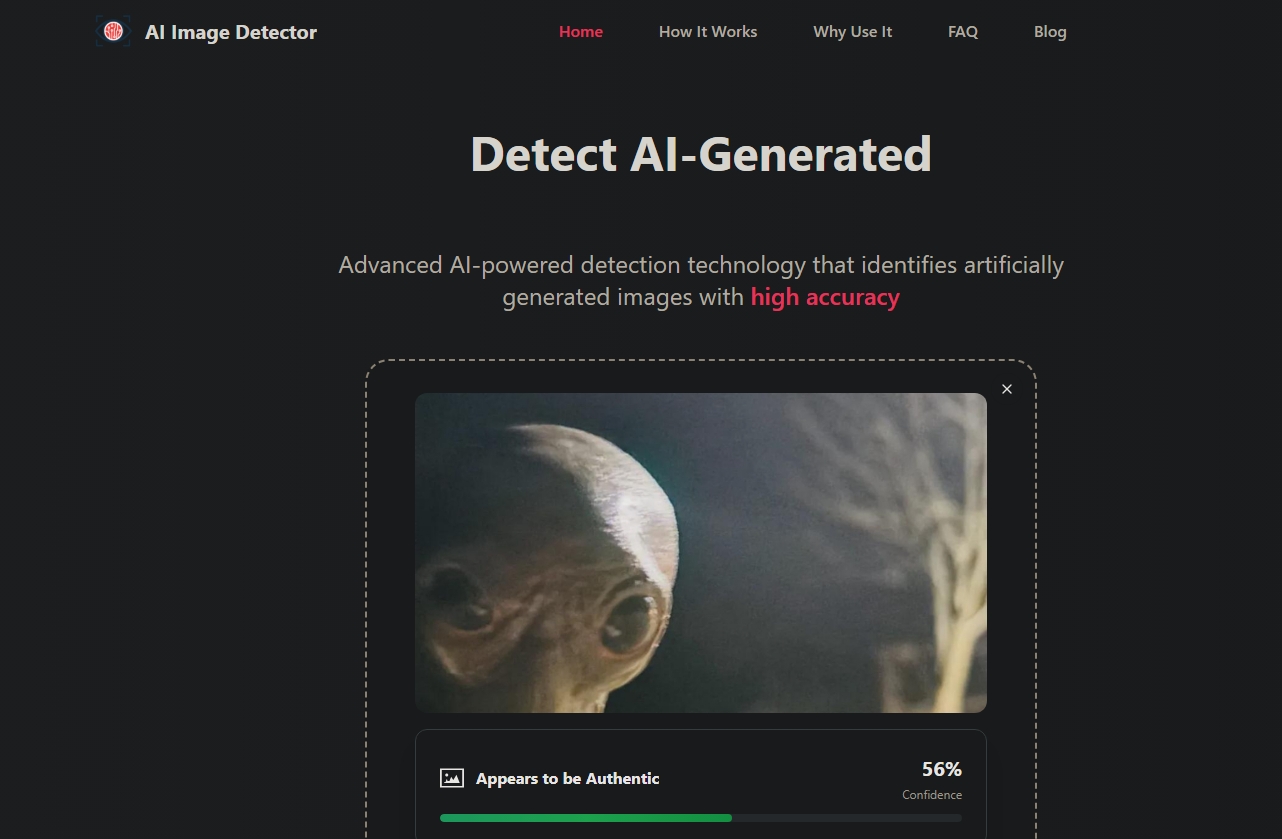Select the Appears to be Authentic label
Image resolution: width=1282 pixels, height=839 pixels.
point(568,778)
